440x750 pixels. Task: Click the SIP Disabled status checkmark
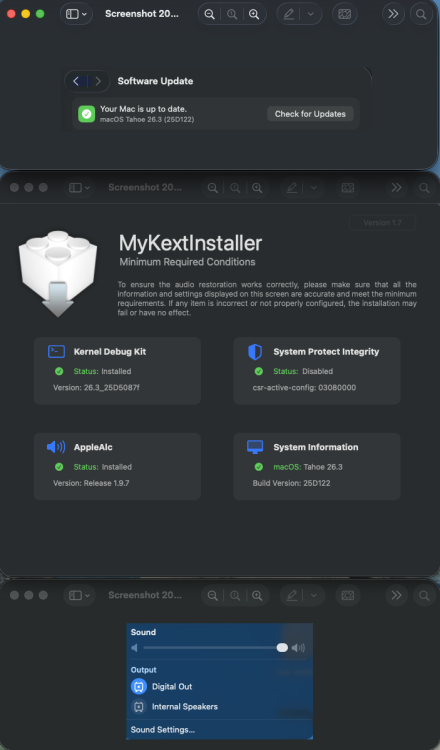(x=259, y=371)
